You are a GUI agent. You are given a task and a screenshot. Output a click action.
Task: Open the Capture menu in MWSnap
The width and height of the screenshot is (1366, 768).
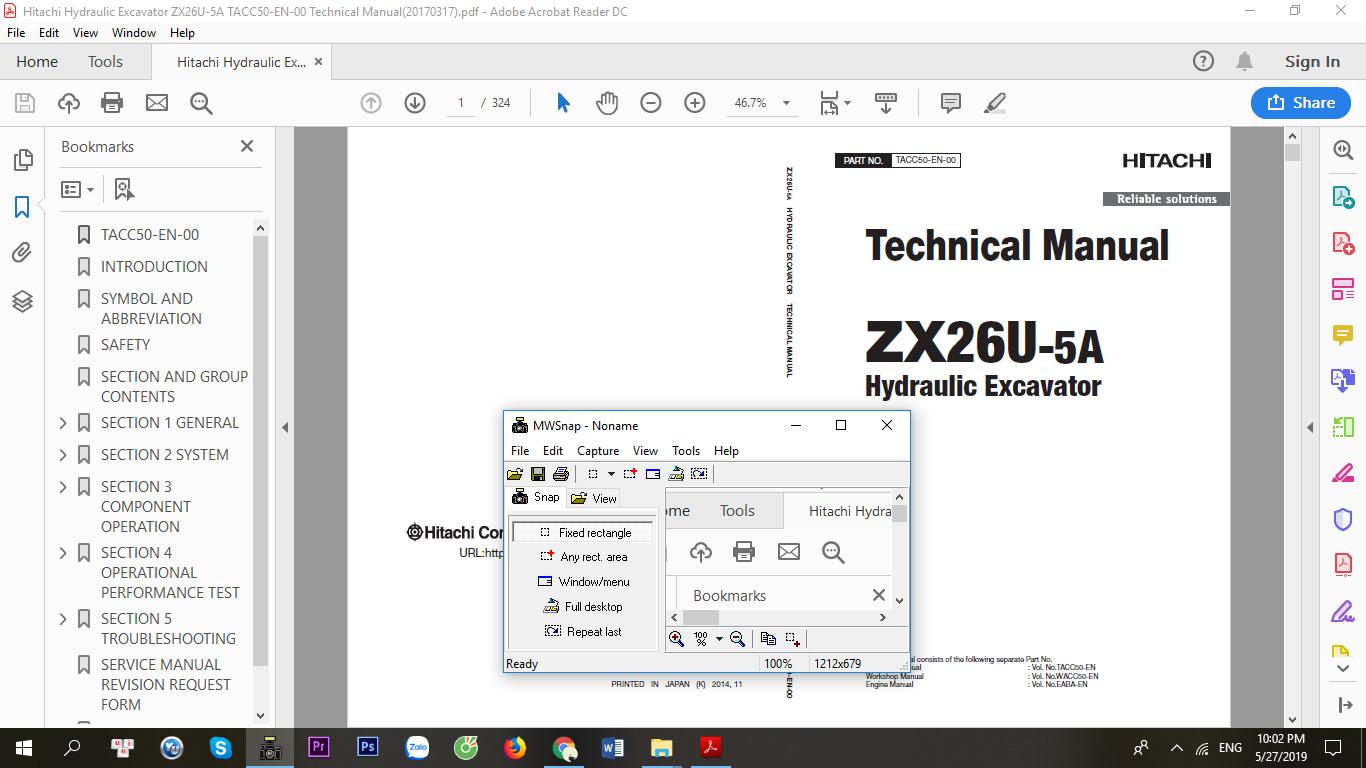pos(597,451)
